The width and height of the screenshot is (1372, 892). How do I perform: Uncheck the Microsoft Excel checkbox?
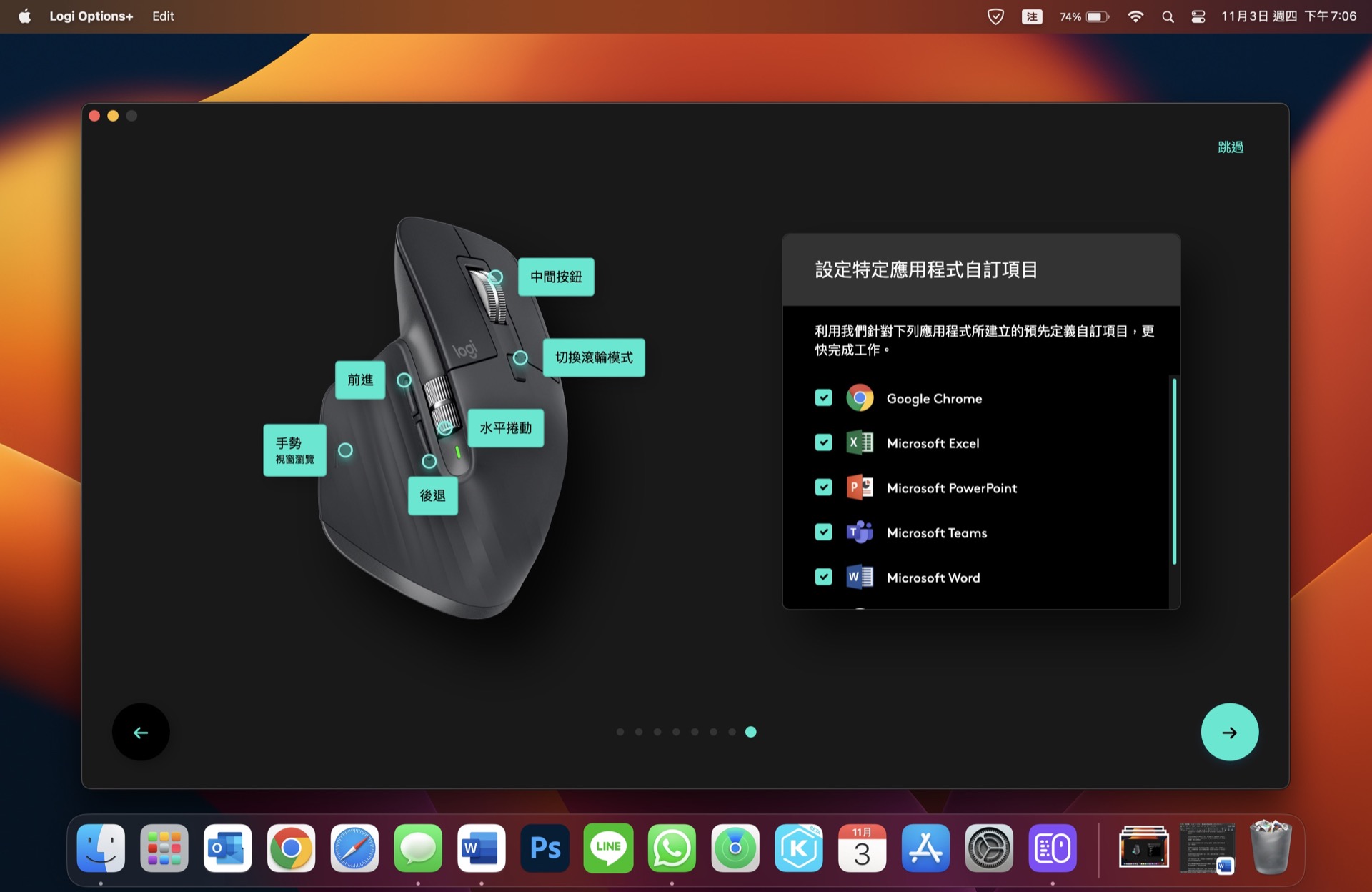click(x=823, y=443)
